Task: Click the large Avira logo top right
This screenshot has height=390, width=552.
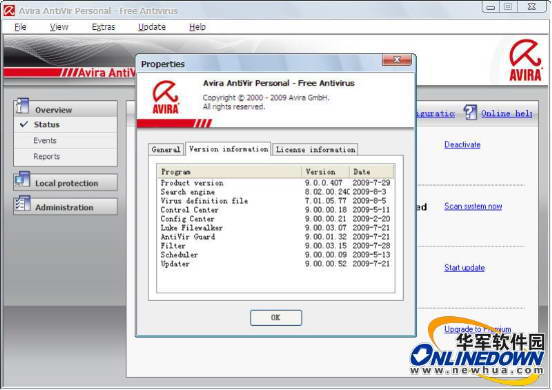Action: (525, 60)
